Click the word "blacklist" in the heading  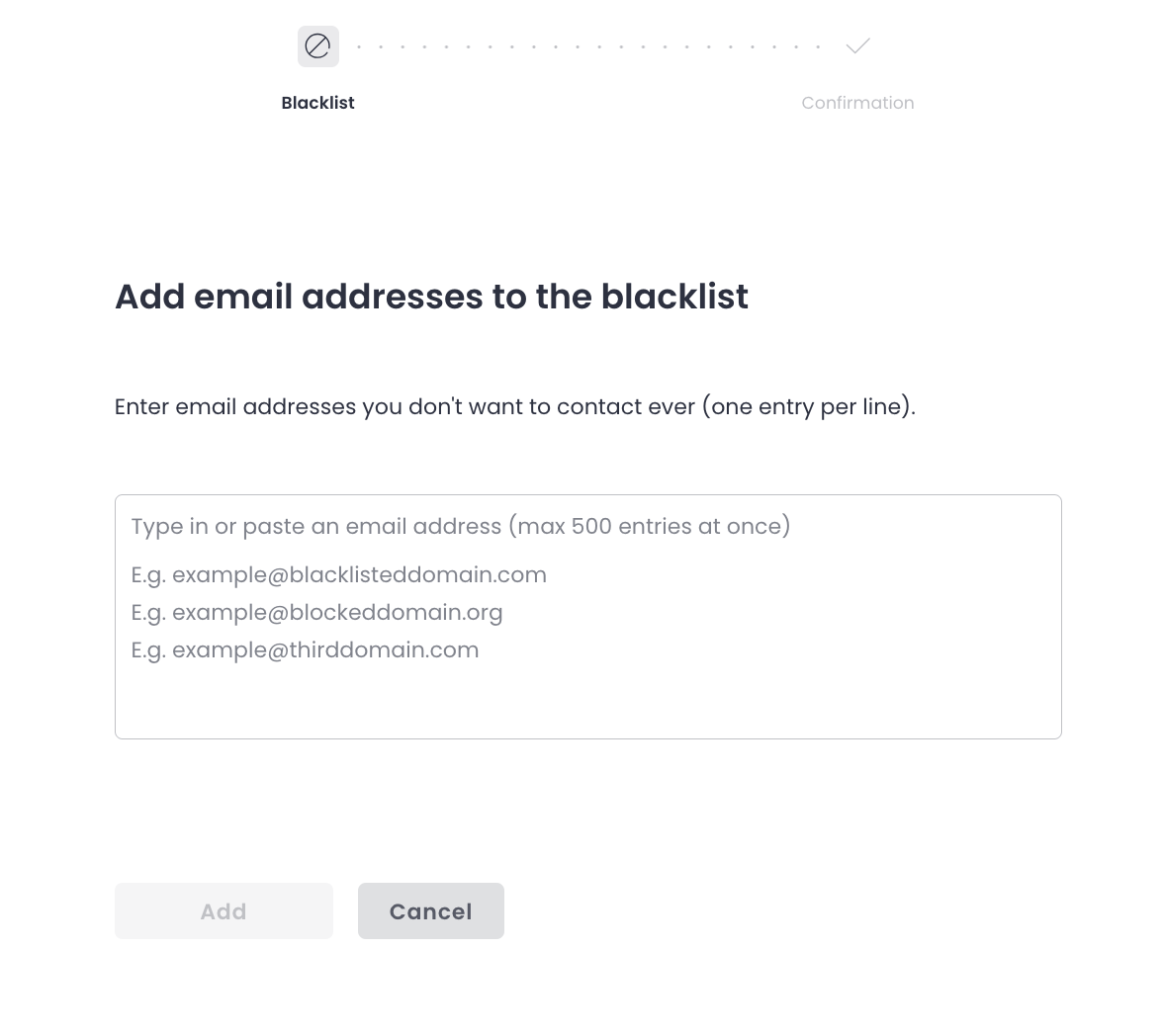[x=674, y=297]
